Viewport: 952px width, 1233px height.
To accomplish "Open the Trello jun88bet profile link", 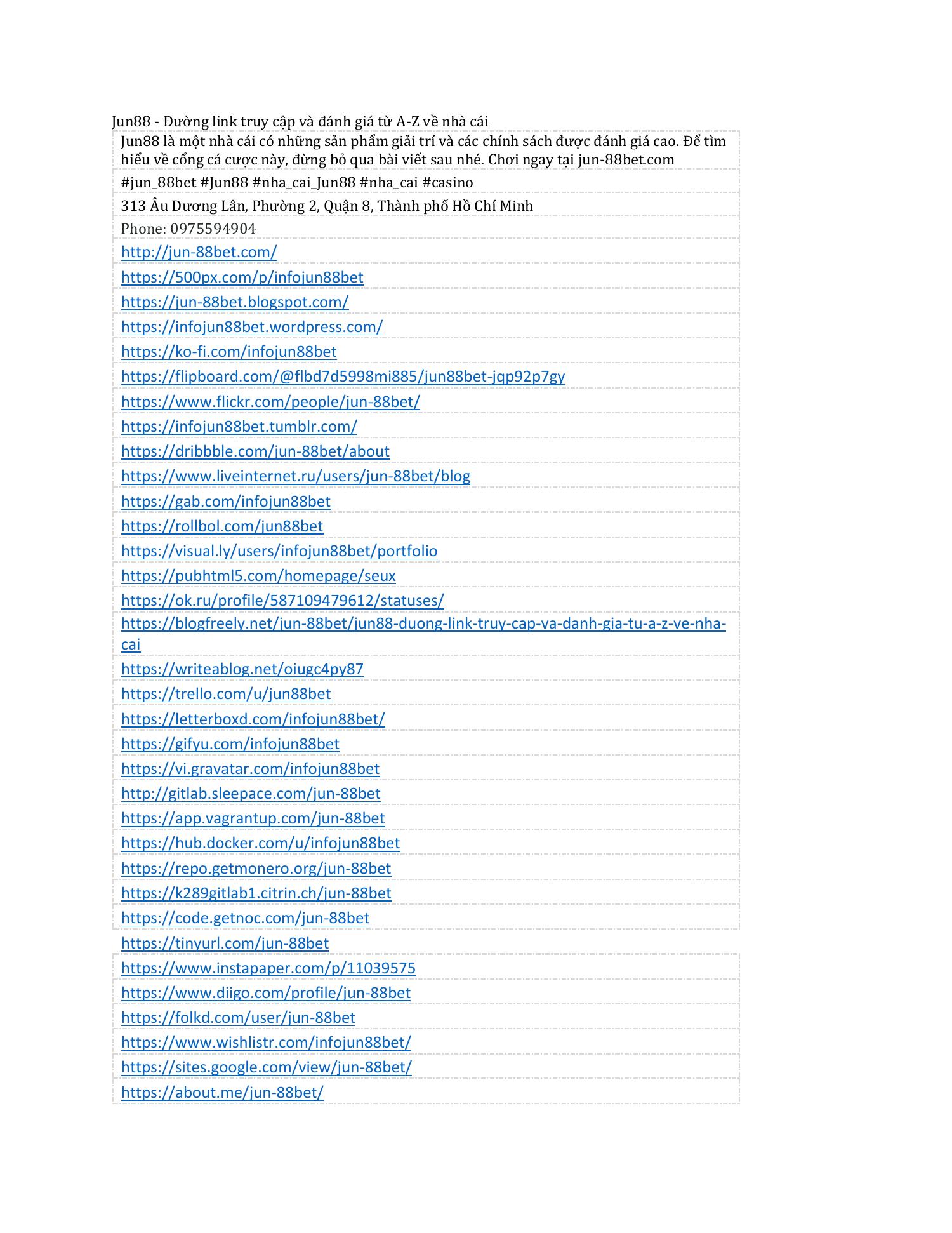I will point(226,694).
